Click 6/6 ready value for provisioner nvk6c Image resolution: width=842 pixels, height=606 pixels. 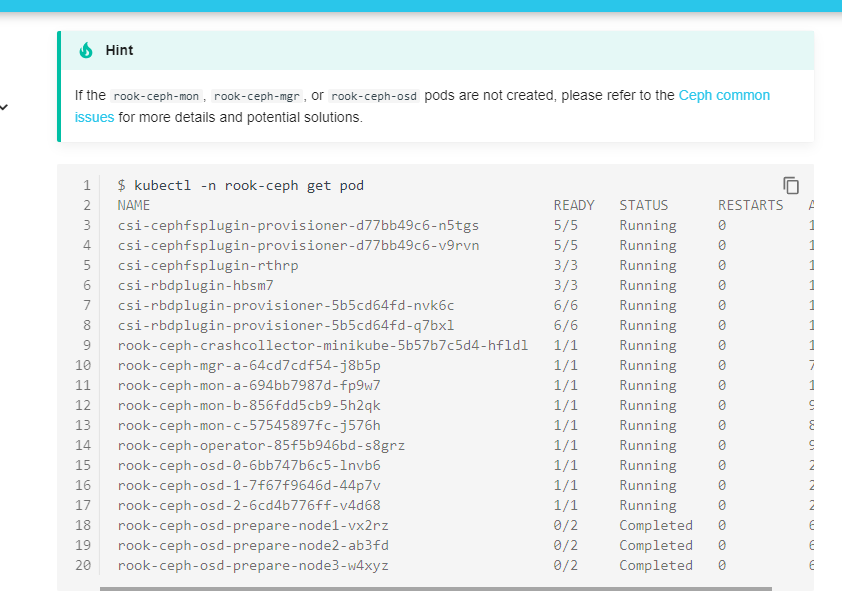(x=566, y=305)
